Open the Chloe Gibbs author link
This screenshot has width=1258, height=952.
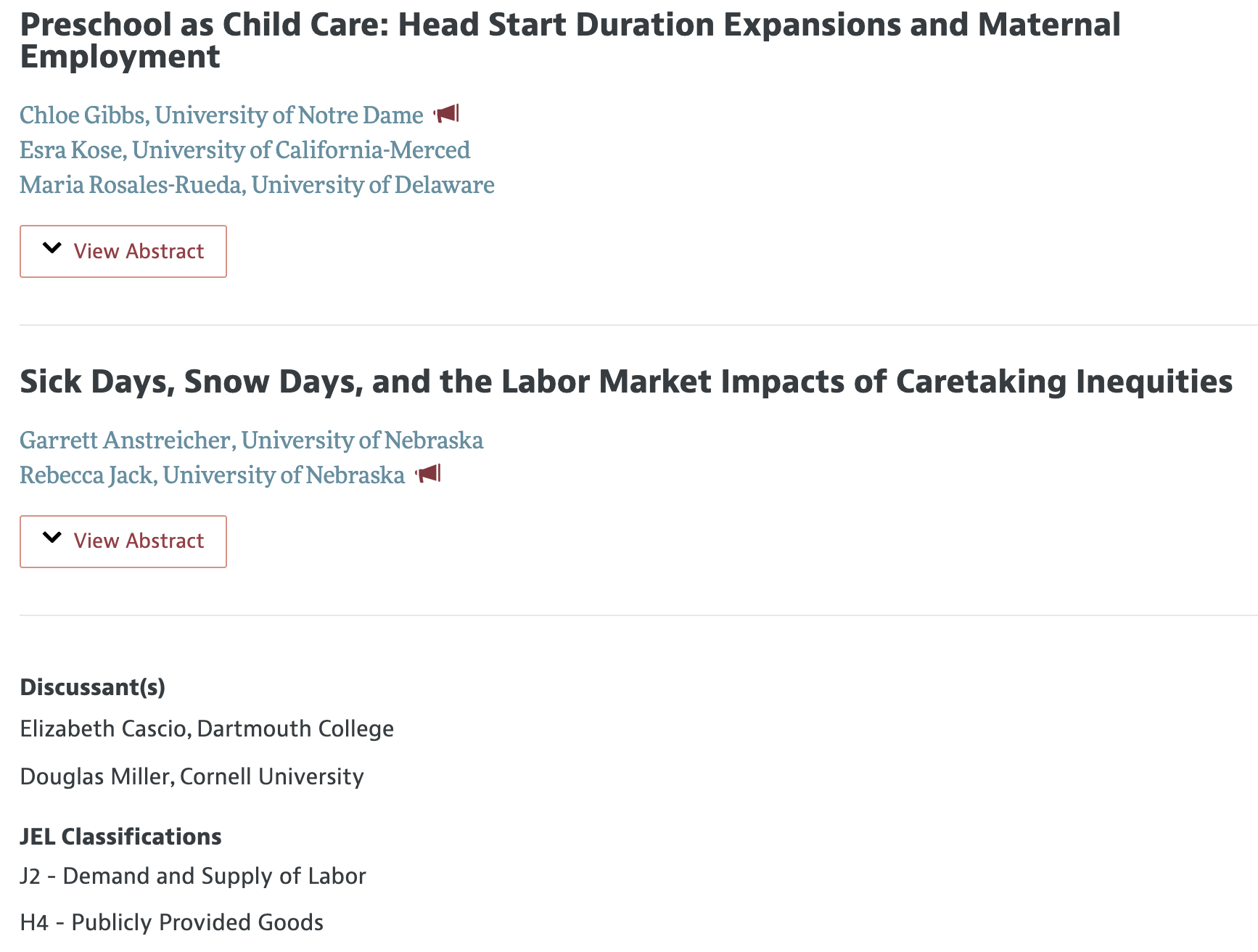pyautogui.click(x=221, y=115)
